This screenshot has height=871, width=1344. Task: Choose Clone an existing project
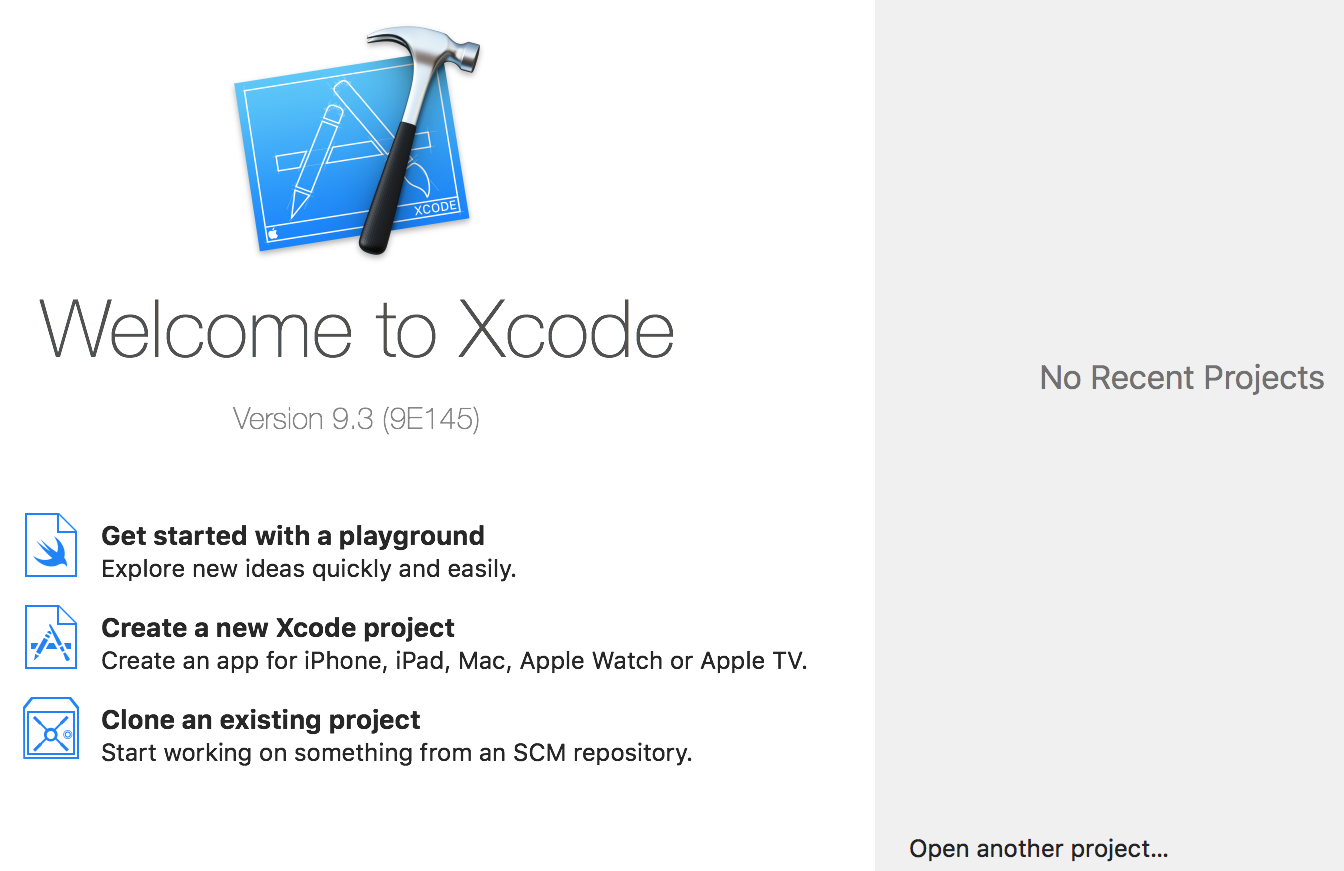click(261, 720)
